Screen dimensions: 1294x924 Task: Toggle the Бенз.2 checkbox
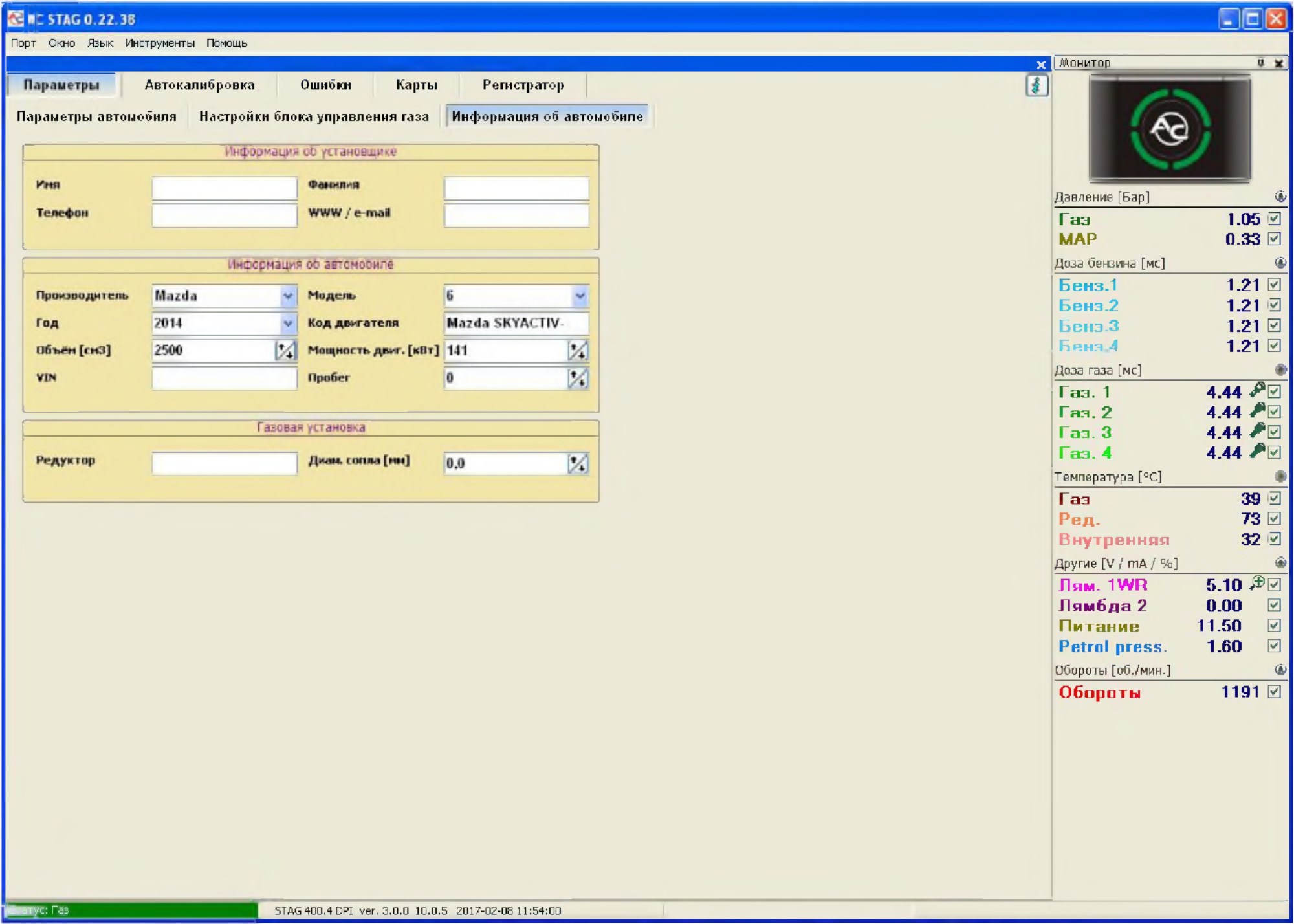tap(1274, 305)
